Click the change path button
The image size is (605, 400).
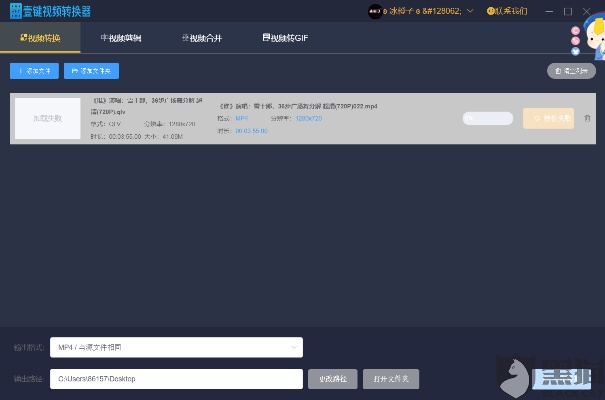coord(332,379)
